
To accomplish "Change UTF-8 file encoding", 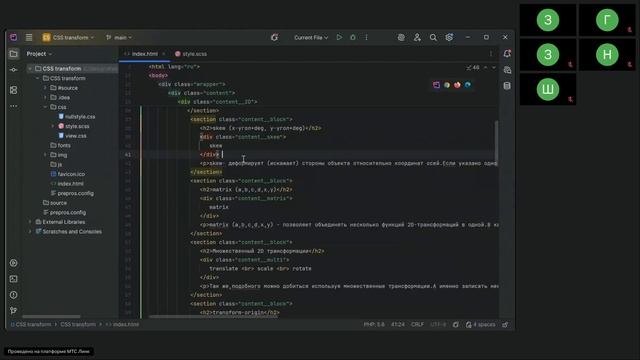I will [x=438, y=324].
